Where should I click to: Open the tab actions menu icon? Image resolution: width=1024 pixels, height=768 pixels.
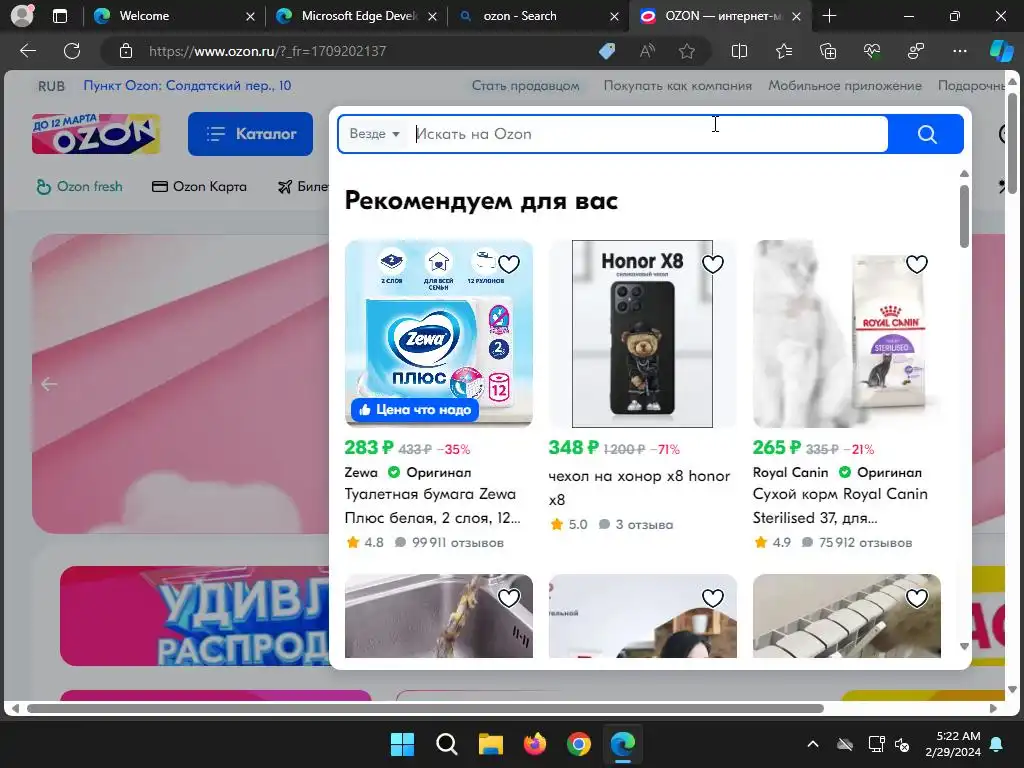(59, 16)
